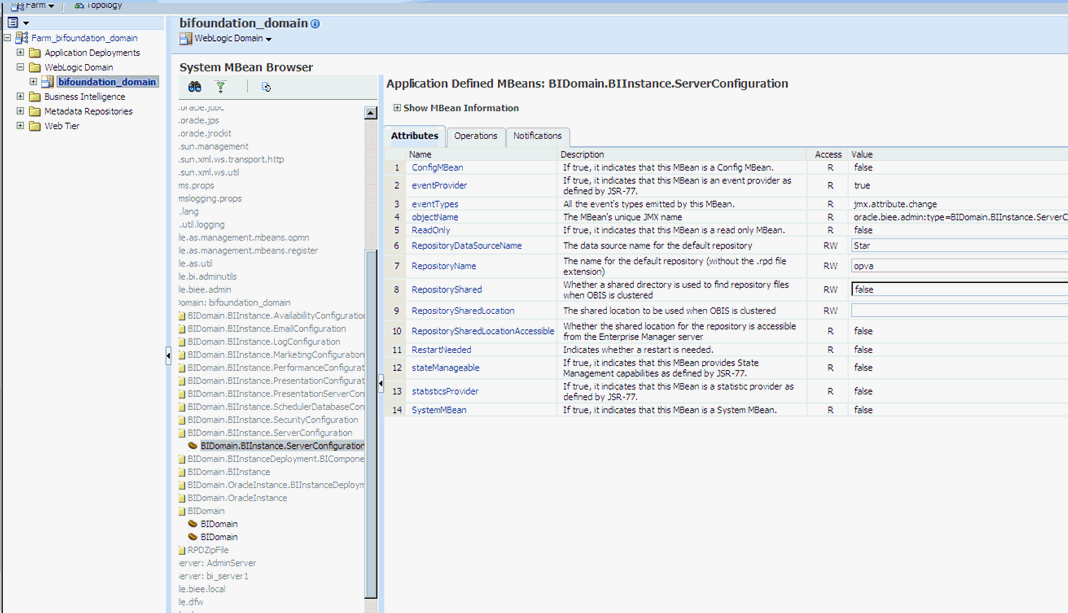This screenshot has width=1068, height=613.
Task: Click the MBean tree scroll up arrow
Action: (x=371, y=113)
